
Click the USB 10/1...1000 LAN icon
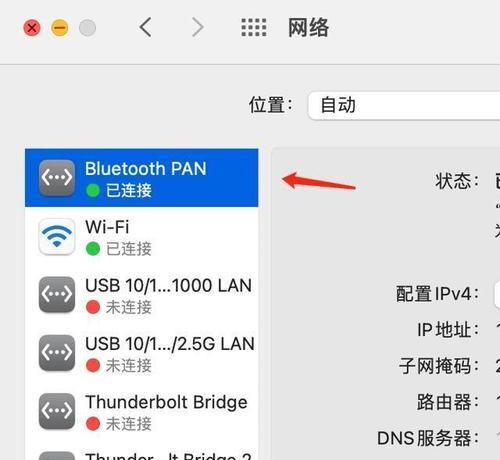57,294
